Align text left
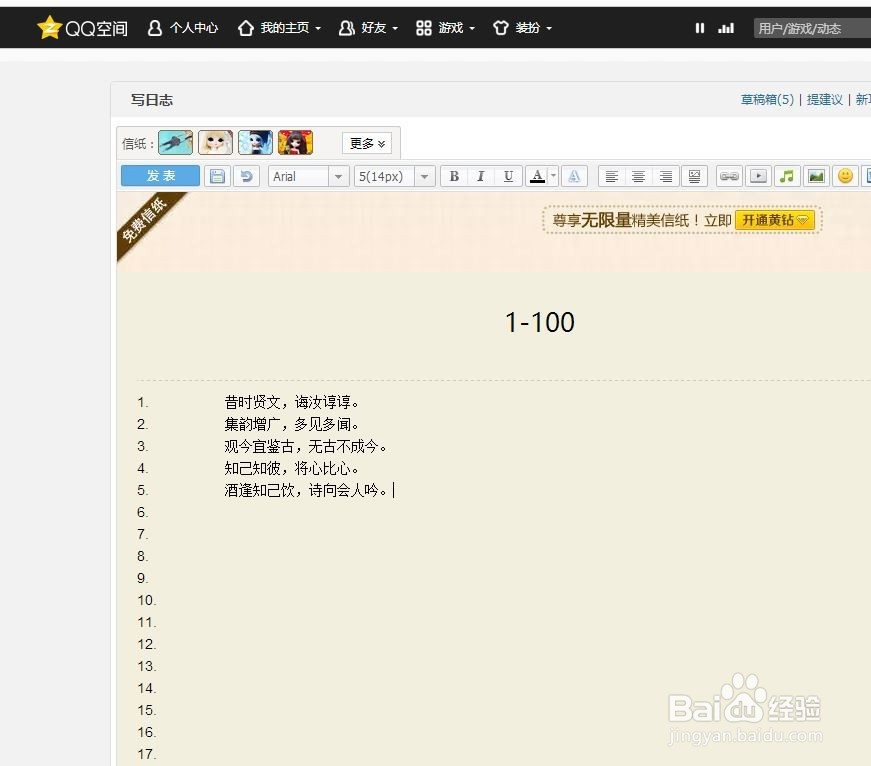The image size is (871, 766). coord(612,177)
